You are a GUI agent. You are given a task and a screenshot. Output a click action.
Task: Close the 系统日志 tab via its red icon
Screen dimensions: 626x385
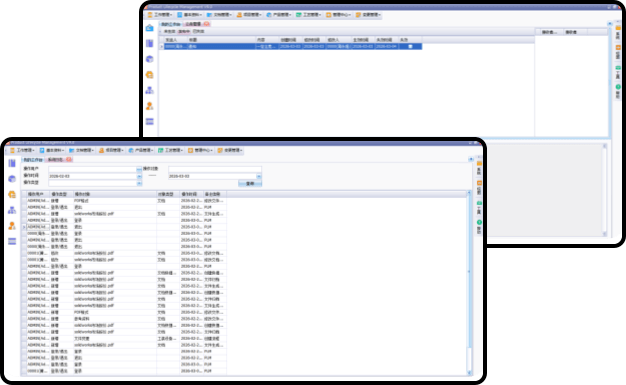point(69,159)
